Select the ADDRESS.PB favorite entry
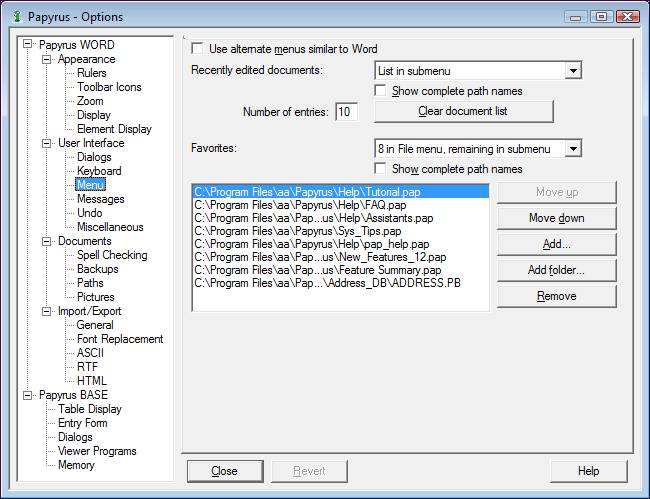This screenshot has width=650, height=499. click(x=341, y=283)
